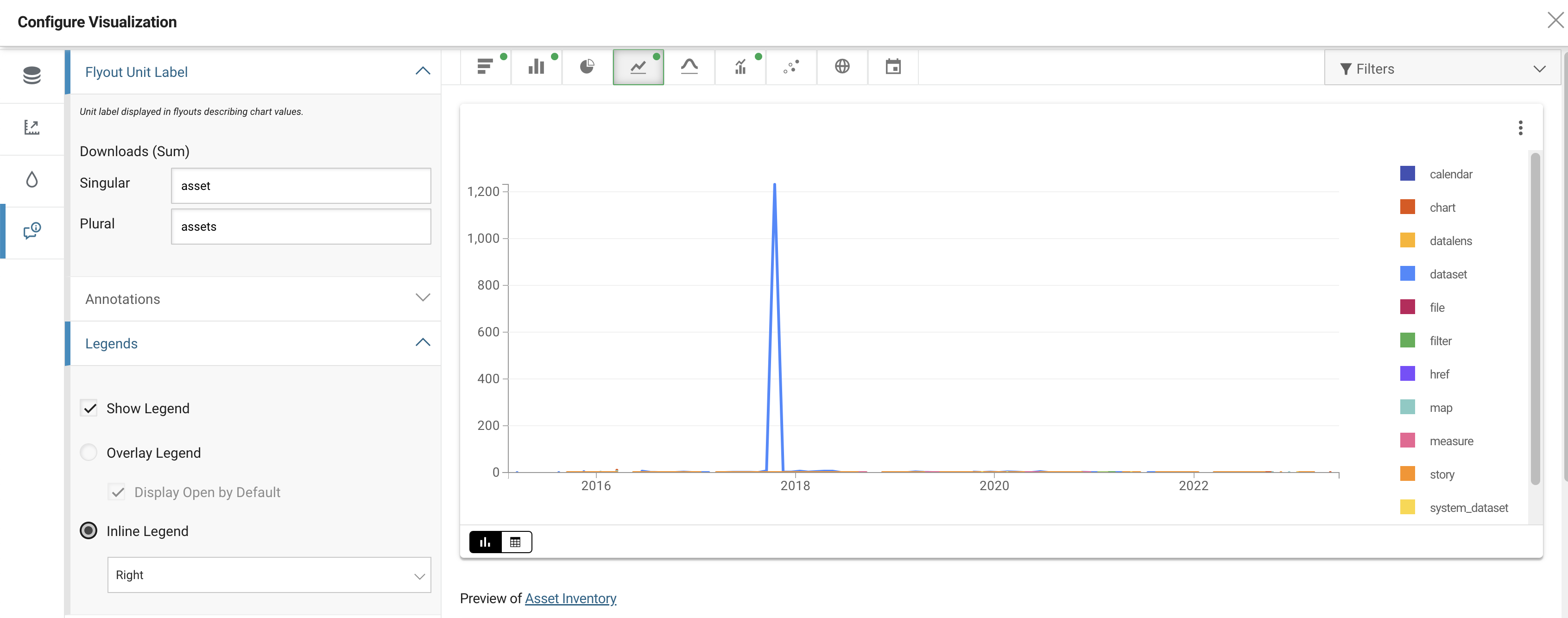Image resolution: width=1568 pixels, height=618 pixels.
Task: Click the Downloads (Sum) label
Action: pos(134,151)
